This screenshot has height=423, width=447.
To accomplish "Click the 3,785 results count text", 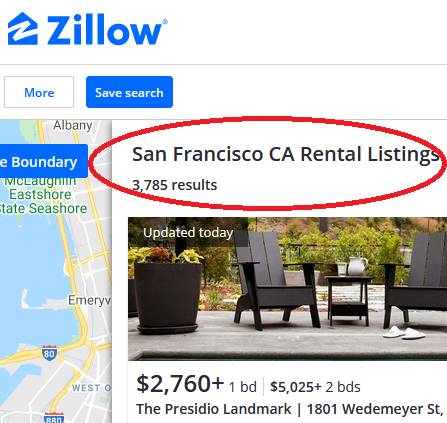I will pyautogui.click(x=175, y=185).
